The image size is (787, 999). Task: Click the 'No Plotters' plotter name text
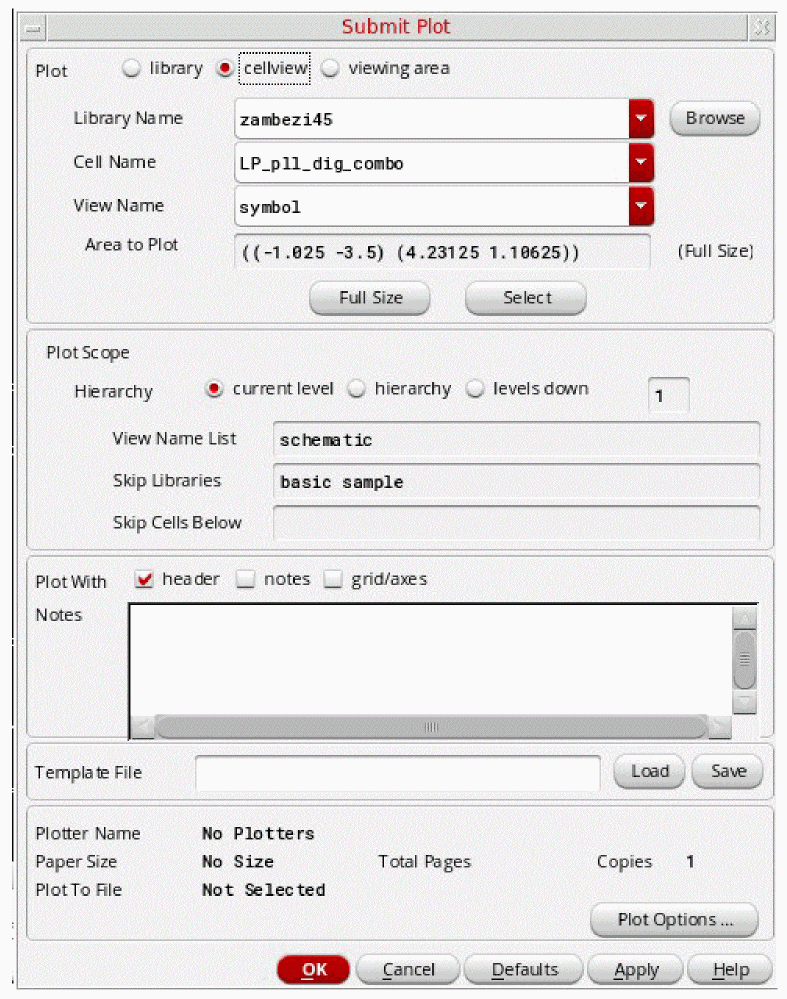tap(258, 833)
